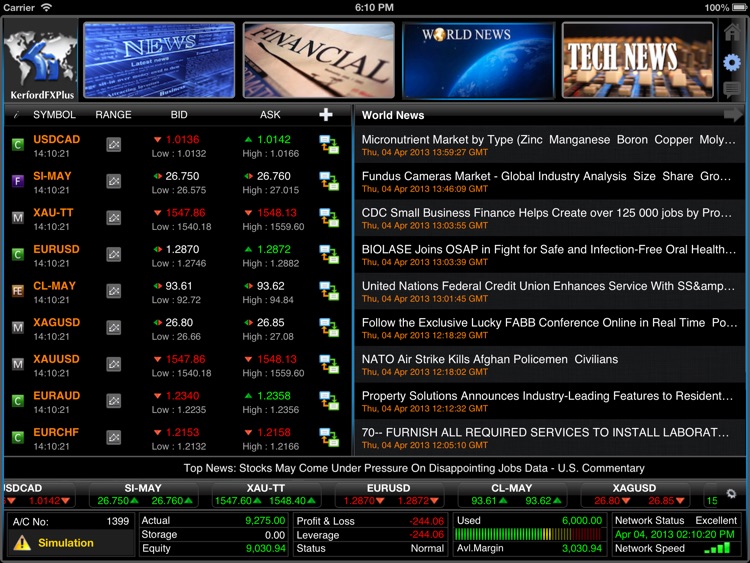The width and height of the screenshot is (750, 563).
Task: Switch to the World News banner
Action: coord(478,60)
